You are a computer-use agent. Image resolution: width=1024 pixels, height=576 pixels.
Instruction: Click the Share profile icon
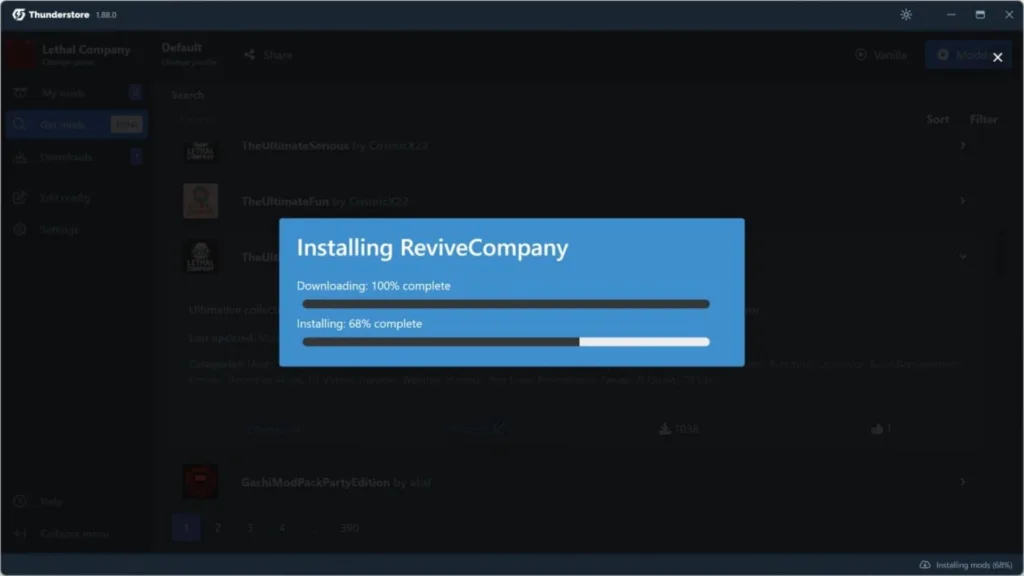(249, 55)
